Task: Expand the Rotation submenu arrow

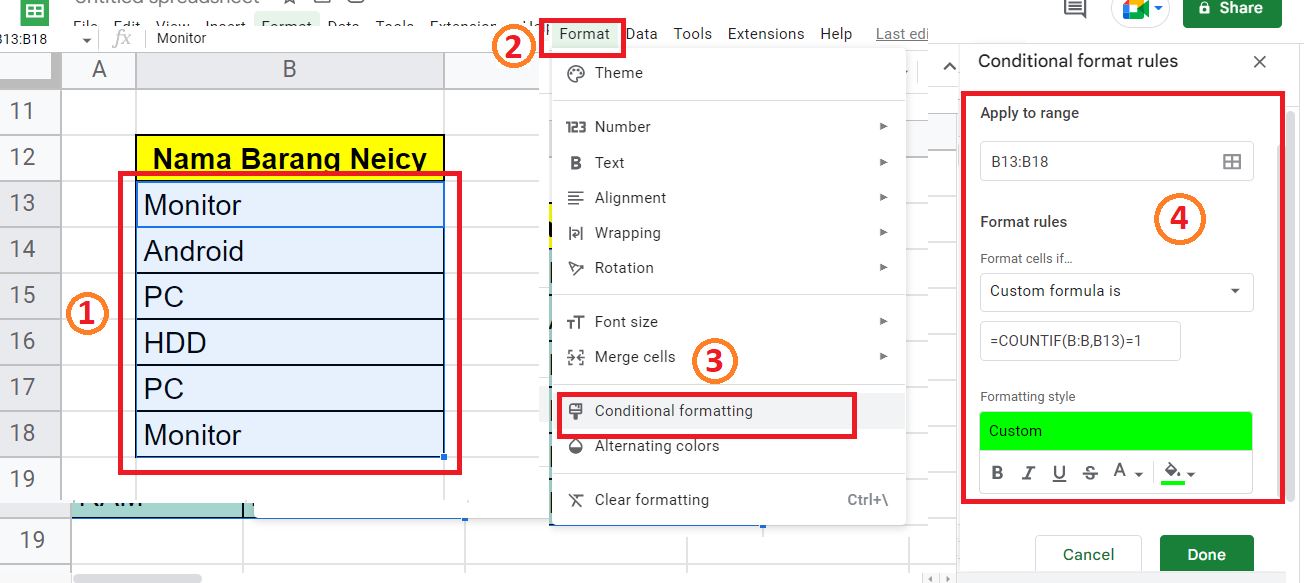Action: (883, 268)
